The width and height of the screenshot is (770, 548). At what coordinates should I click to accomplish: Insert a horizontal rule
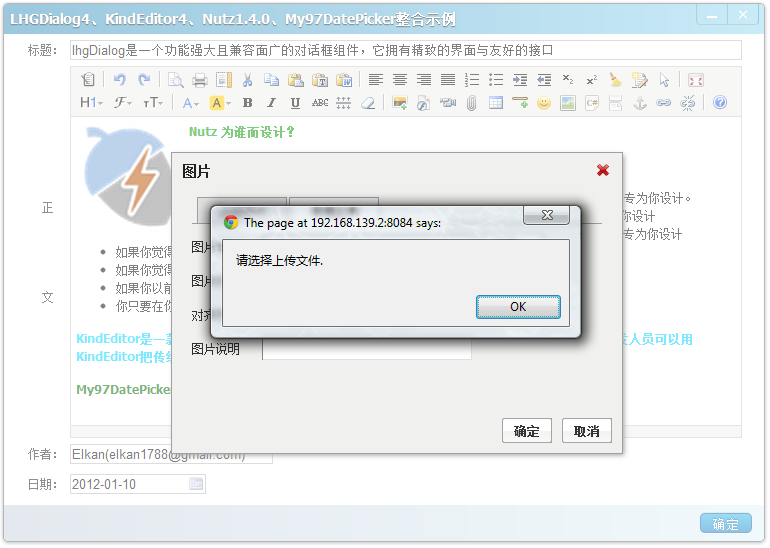tap(520, 103)
